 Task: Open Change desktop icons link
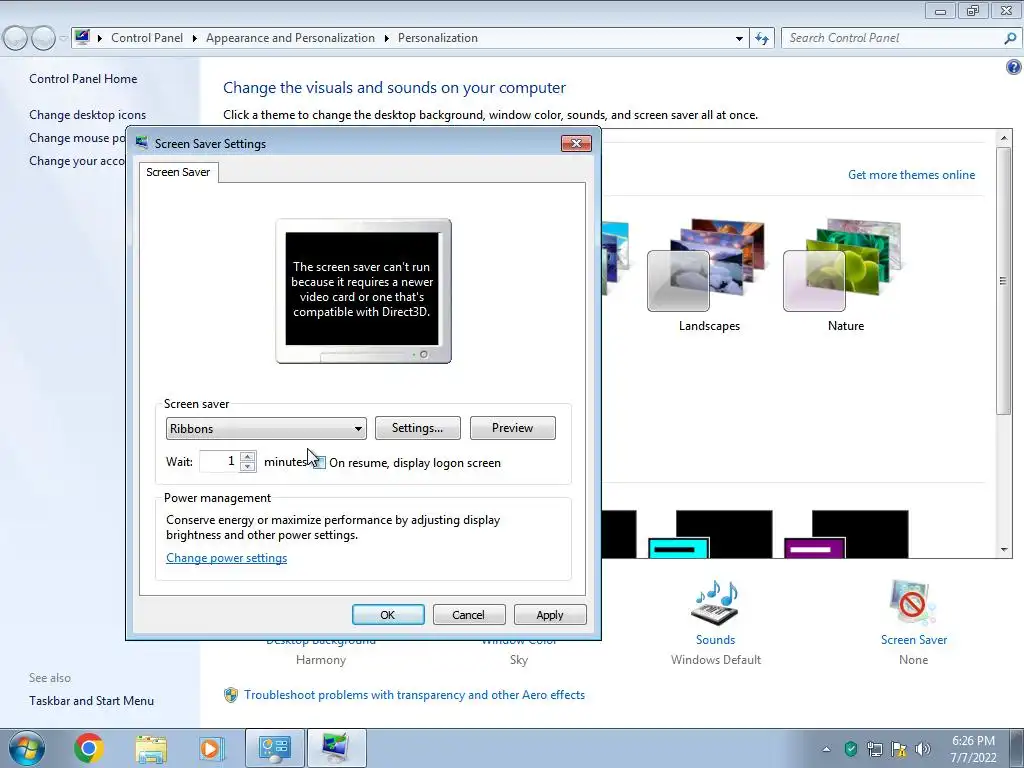tap(88, 115)
